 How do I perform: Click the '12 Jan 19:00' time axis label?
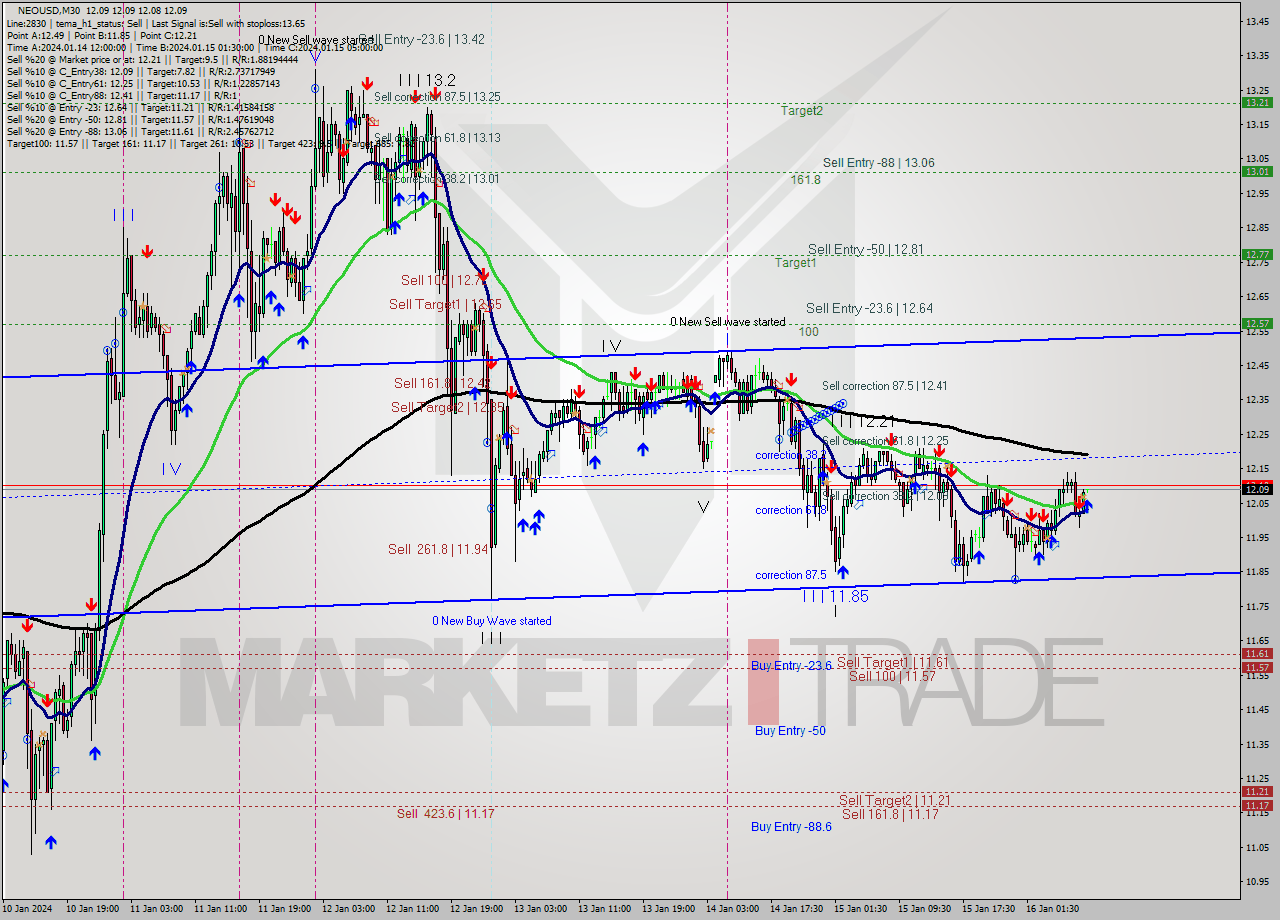pos(476,909)
